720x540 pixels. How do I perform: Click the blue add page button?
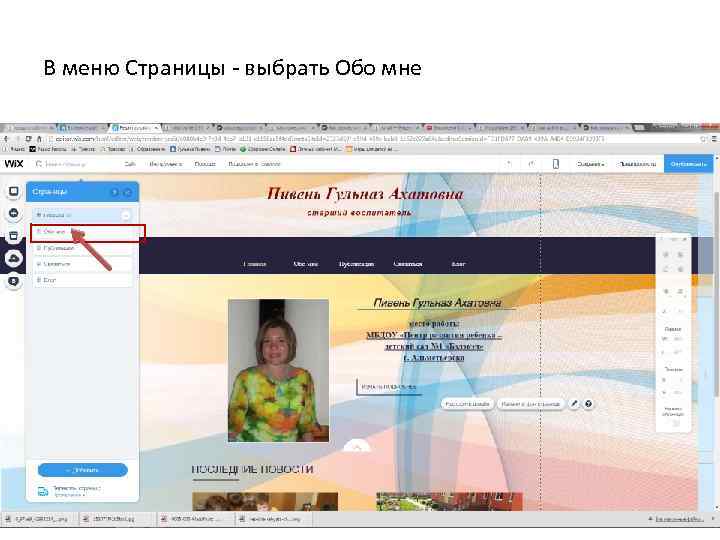tap(83, 470)
